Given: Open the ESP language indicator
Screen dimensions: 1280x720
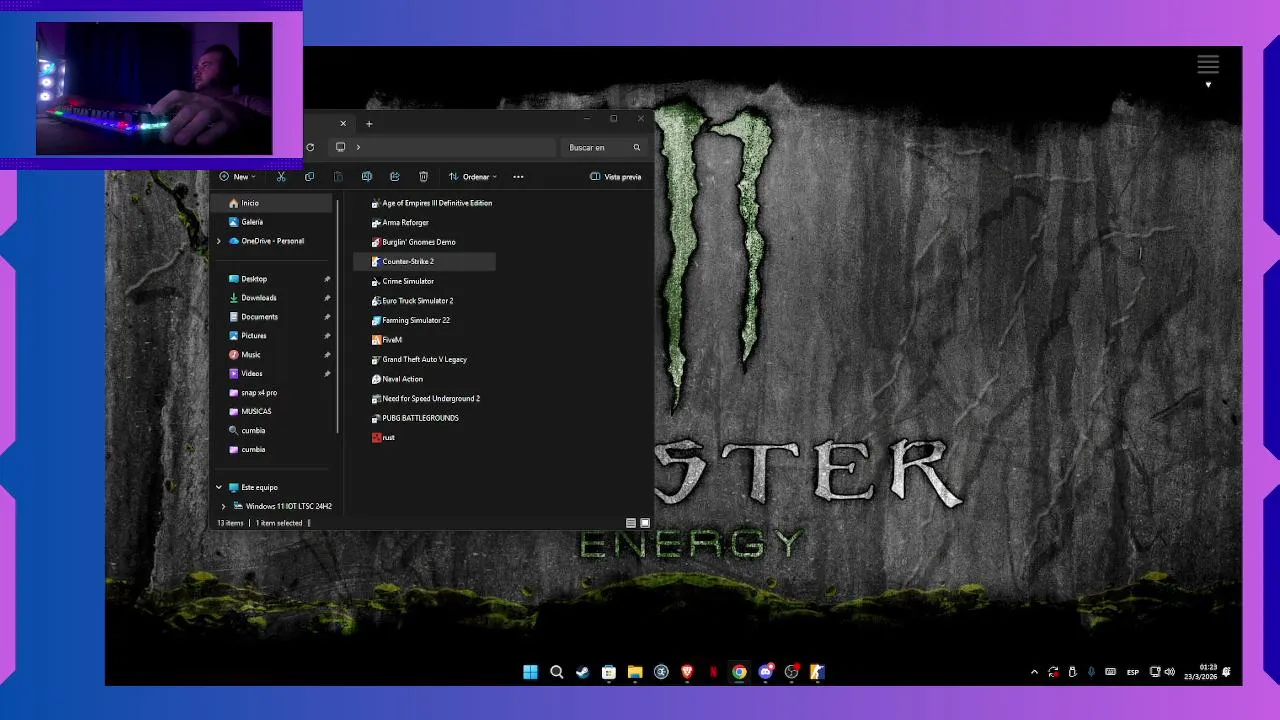Looking at the screenshot, I should [x=1133, y=672].
